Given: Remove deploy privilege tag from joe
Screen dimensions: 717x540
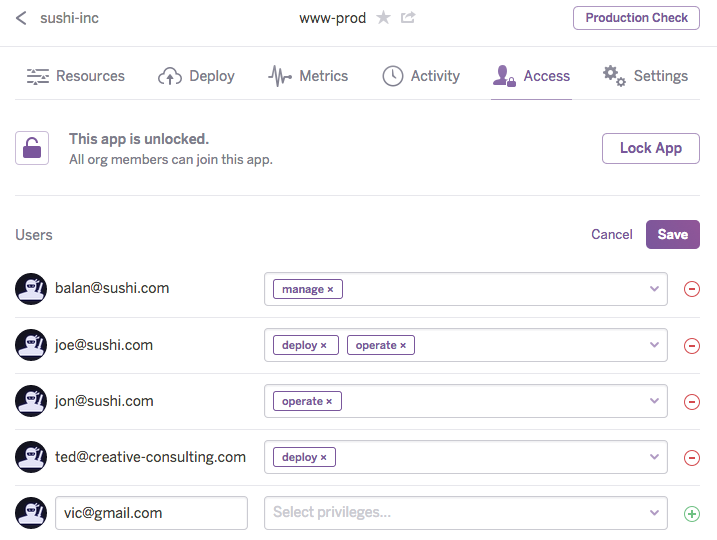Looking at the screenshot, I should (x=324, y=346).
